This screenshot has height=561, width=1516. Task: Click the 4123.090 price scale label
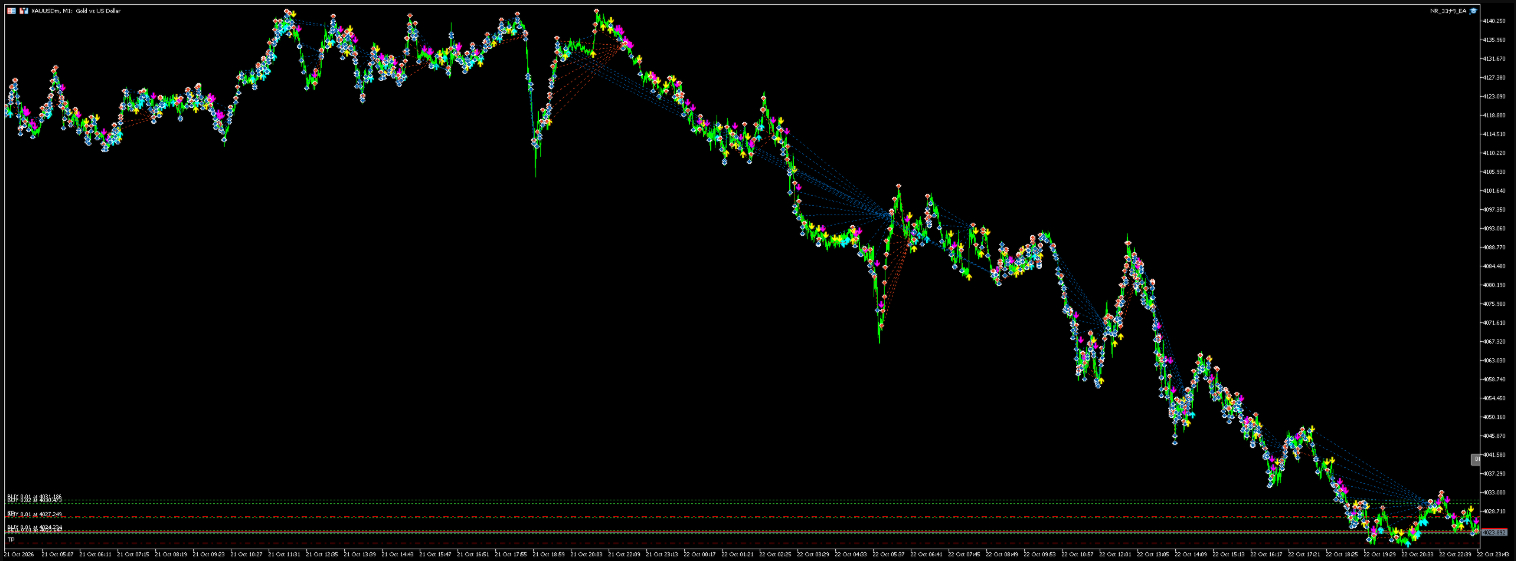pos(1496,96)
